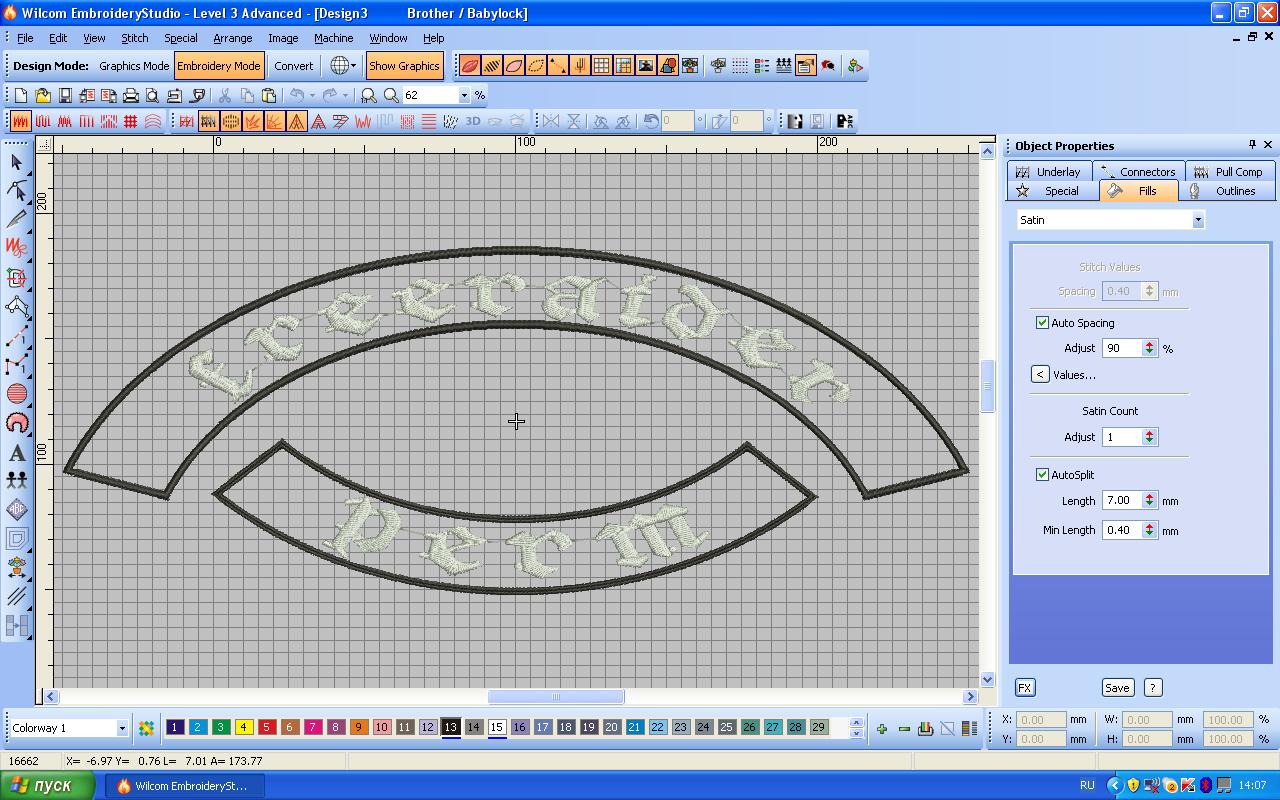Switch to Embroidery Mode
This screenshot has height=800, width=1280.
(219, 66)
